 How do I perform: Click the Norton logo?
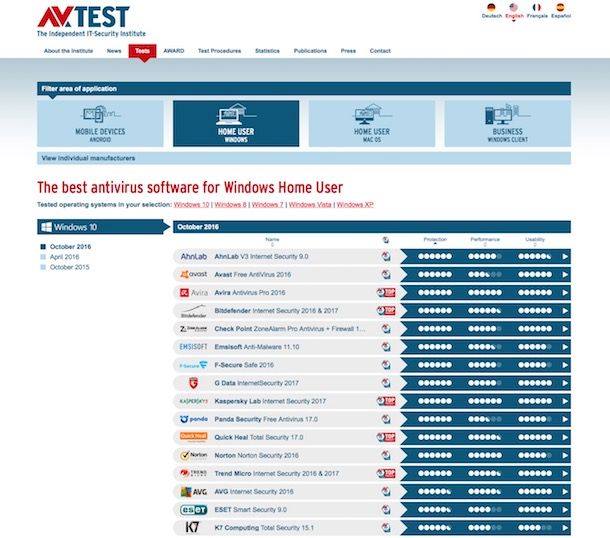[x=193, y=455]
